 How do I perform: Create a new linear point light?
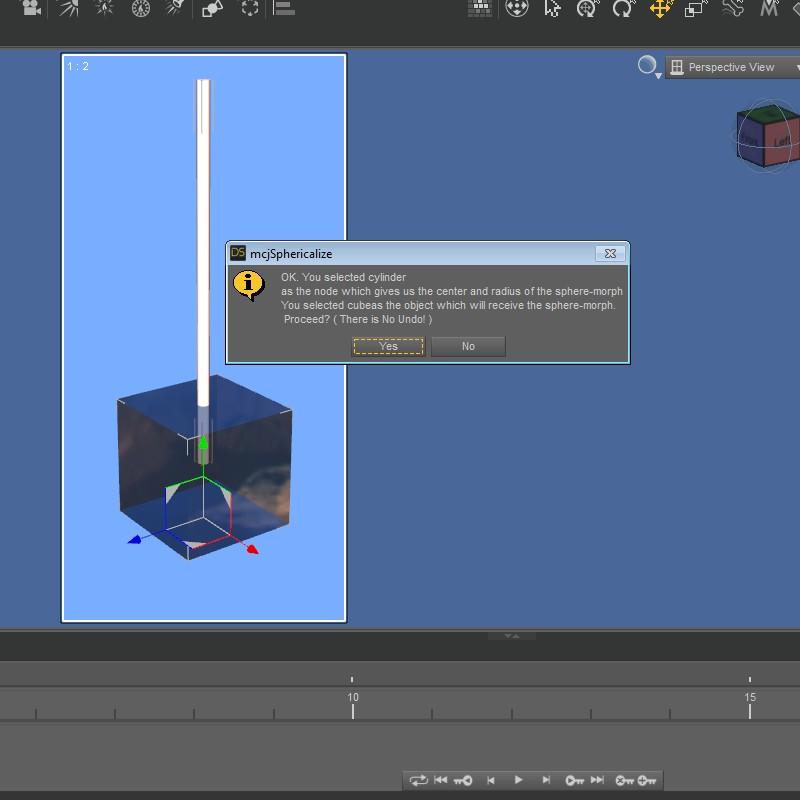tap(141, 8)
